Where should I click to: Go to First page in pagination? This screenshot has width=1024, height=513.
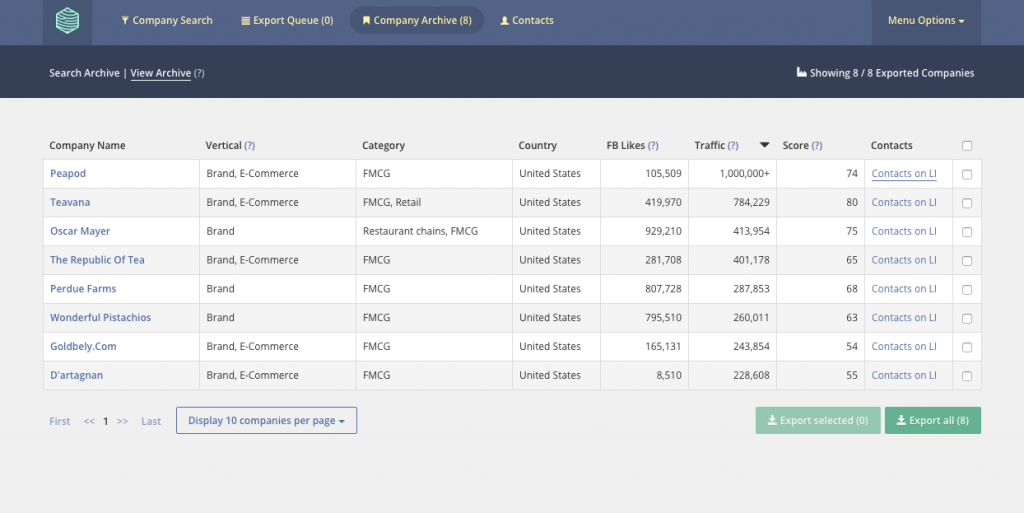pyautogui.click(x=59, y=421)
